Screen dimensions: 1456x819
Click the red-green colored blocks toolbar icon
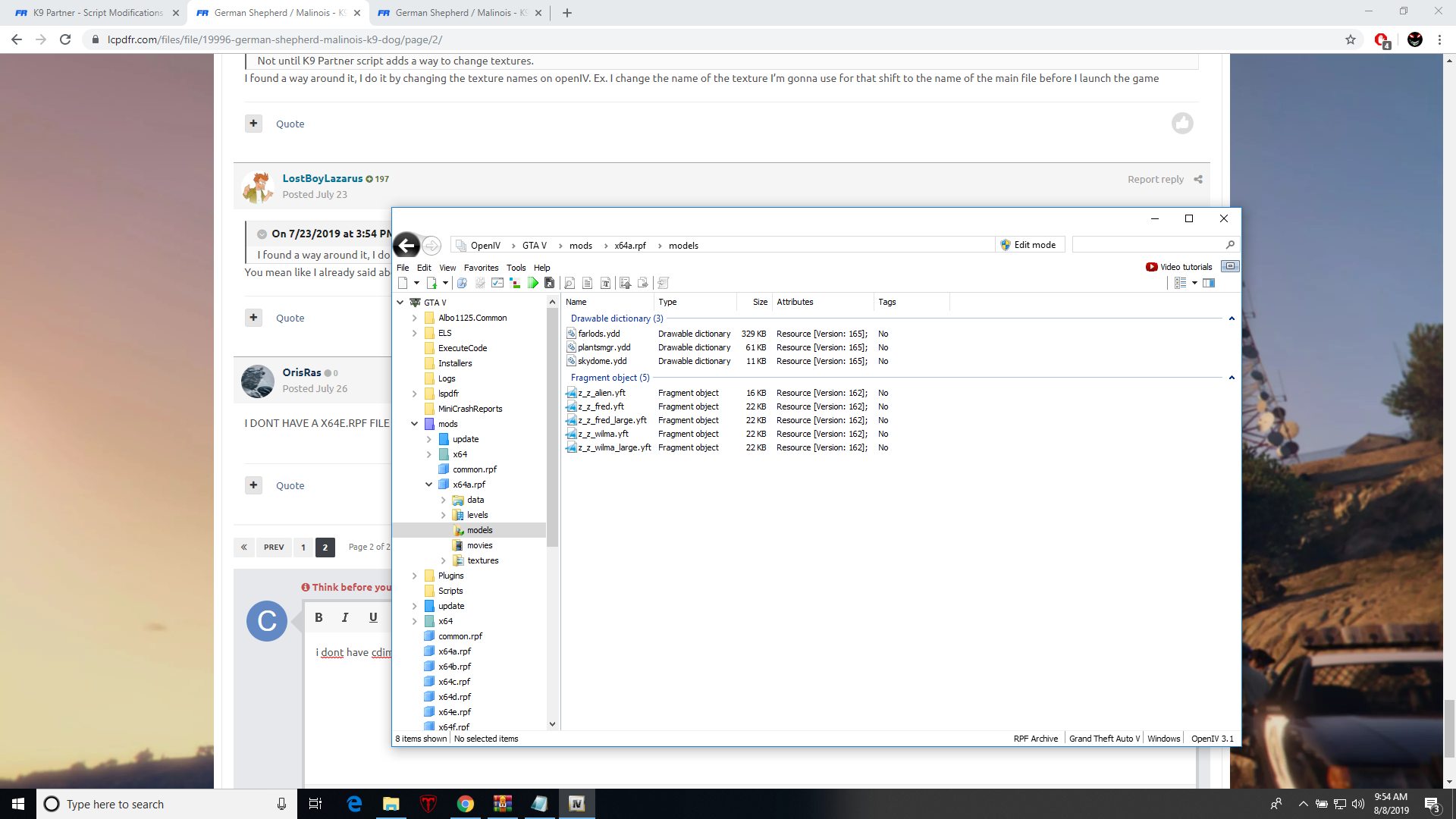tap(515, 283)
